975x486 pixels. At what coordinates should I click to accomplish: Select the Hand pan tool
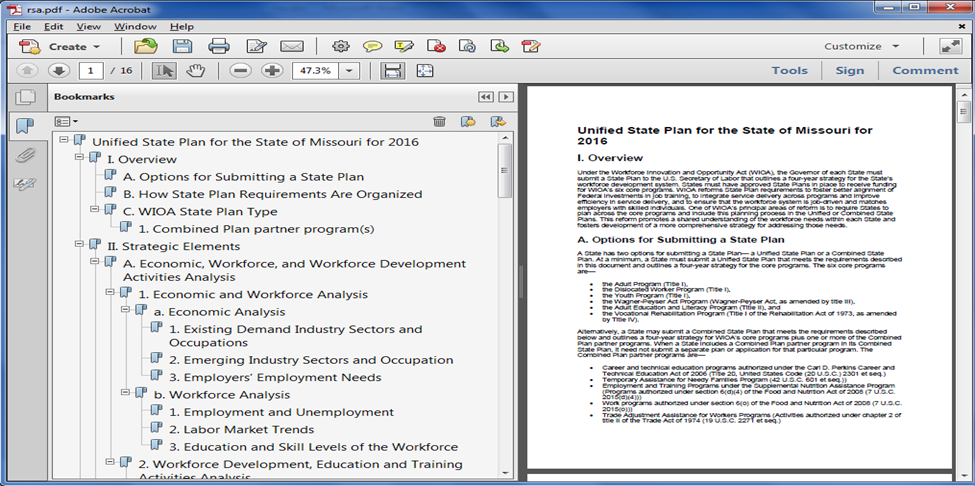(195, 71)
